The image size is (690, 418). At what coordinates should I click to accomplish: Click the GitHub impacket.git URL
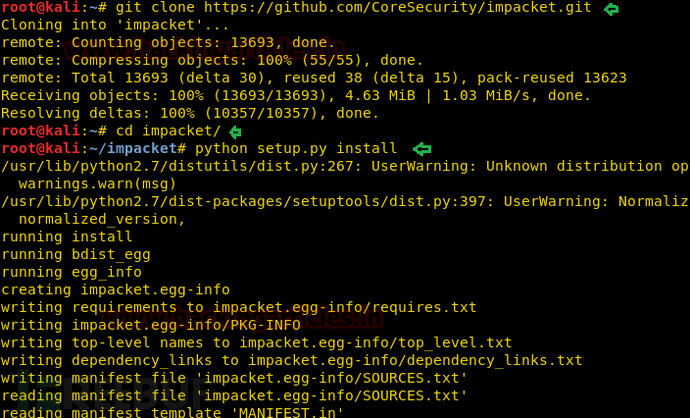tap(397, 8)
